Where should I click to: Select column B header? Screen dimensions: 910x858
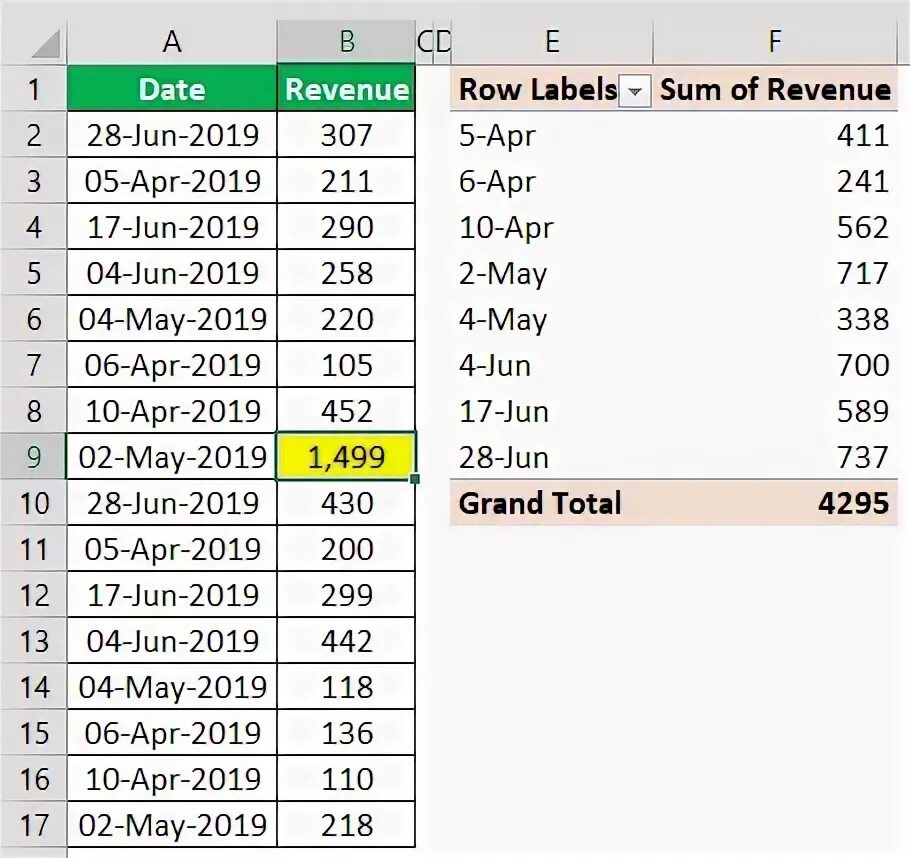point(346,41)
